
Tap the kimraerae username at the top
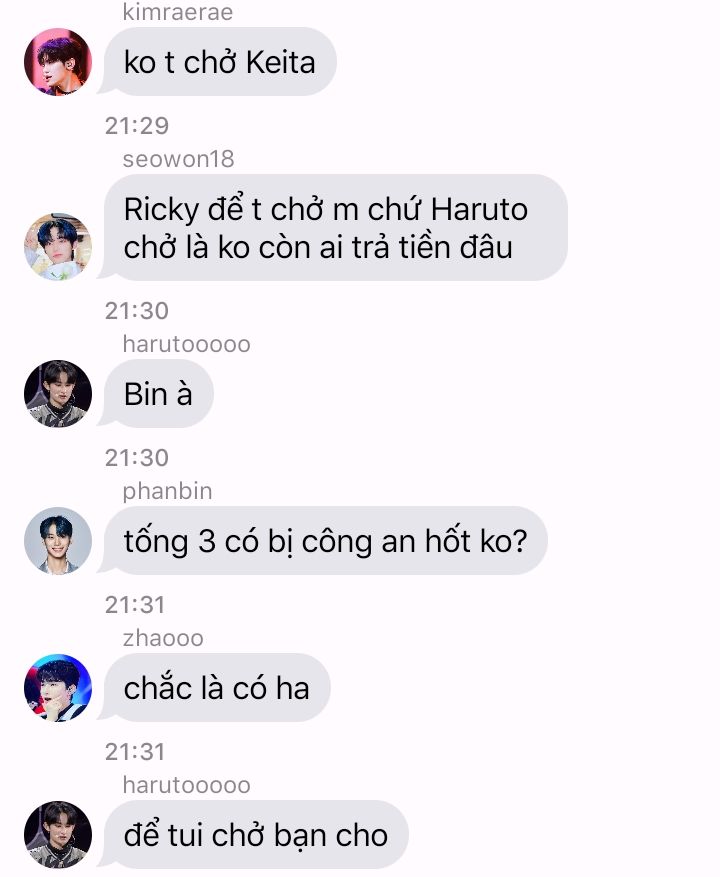click(x=178, y=12)
